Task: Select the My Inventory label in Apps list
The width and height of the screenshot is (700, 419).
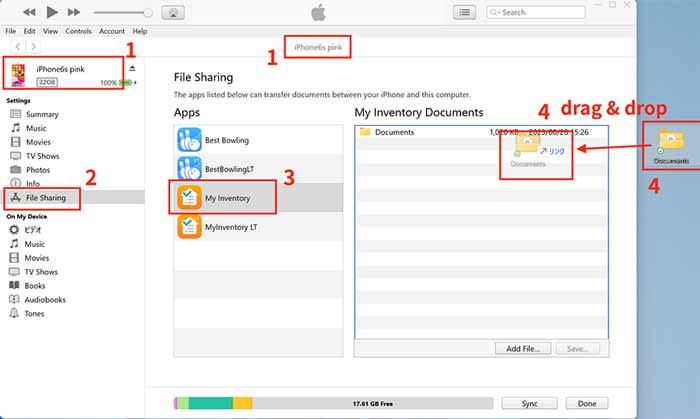Action: (228, 198)
